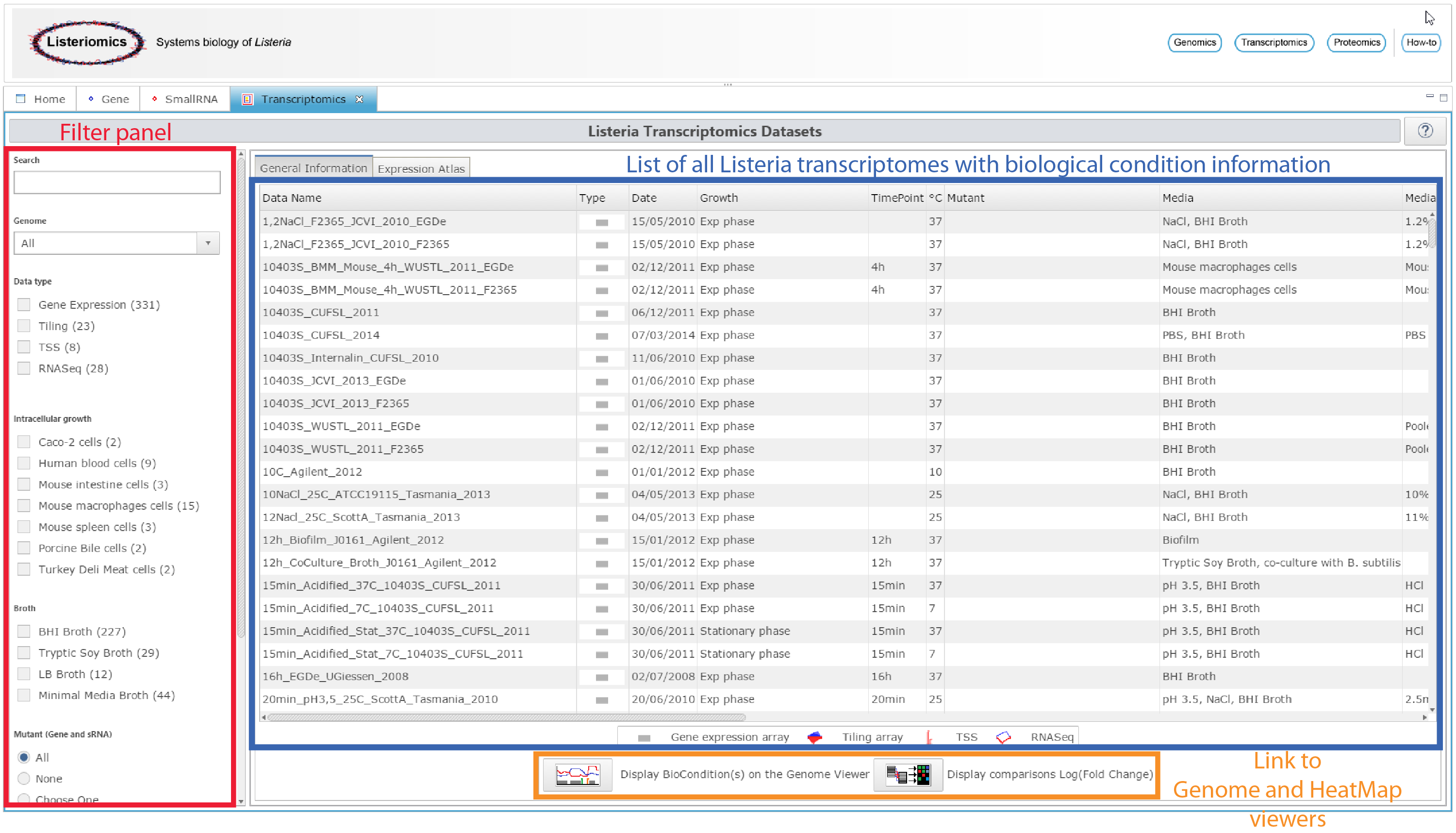Check the BHI Broth (227) filter

pos(24,632)
